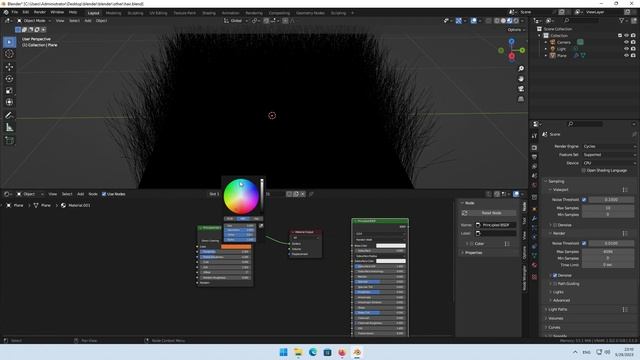The image size is (640, 360).
Task: Open the Tool properties tab icon
Action: [534, 136]
